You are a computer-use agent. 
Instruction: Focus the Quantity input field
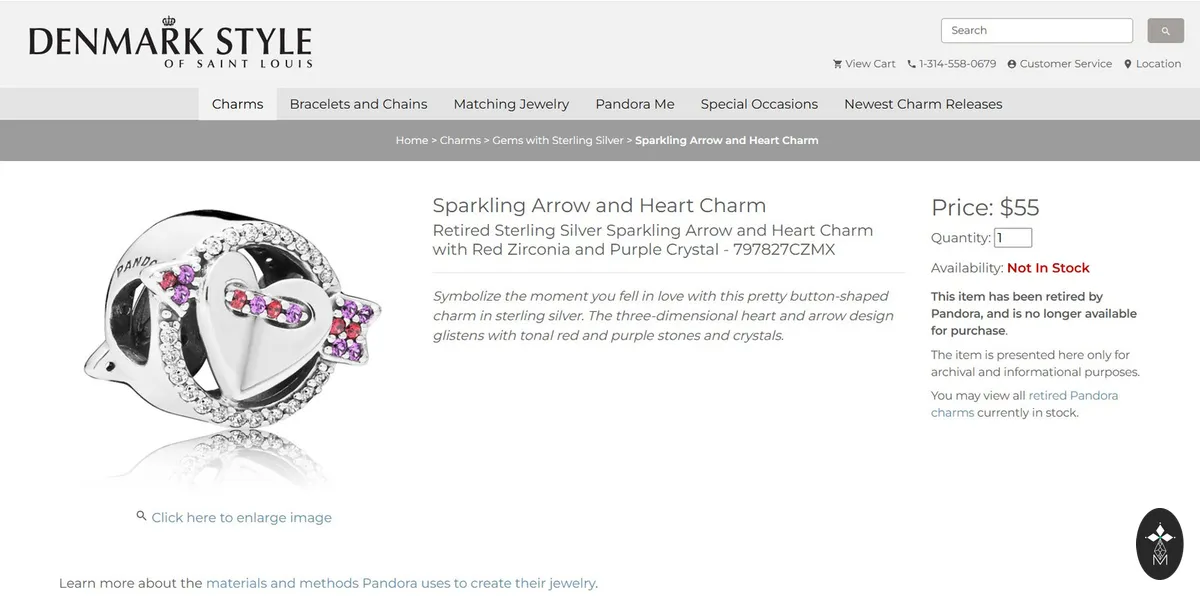1013,238
